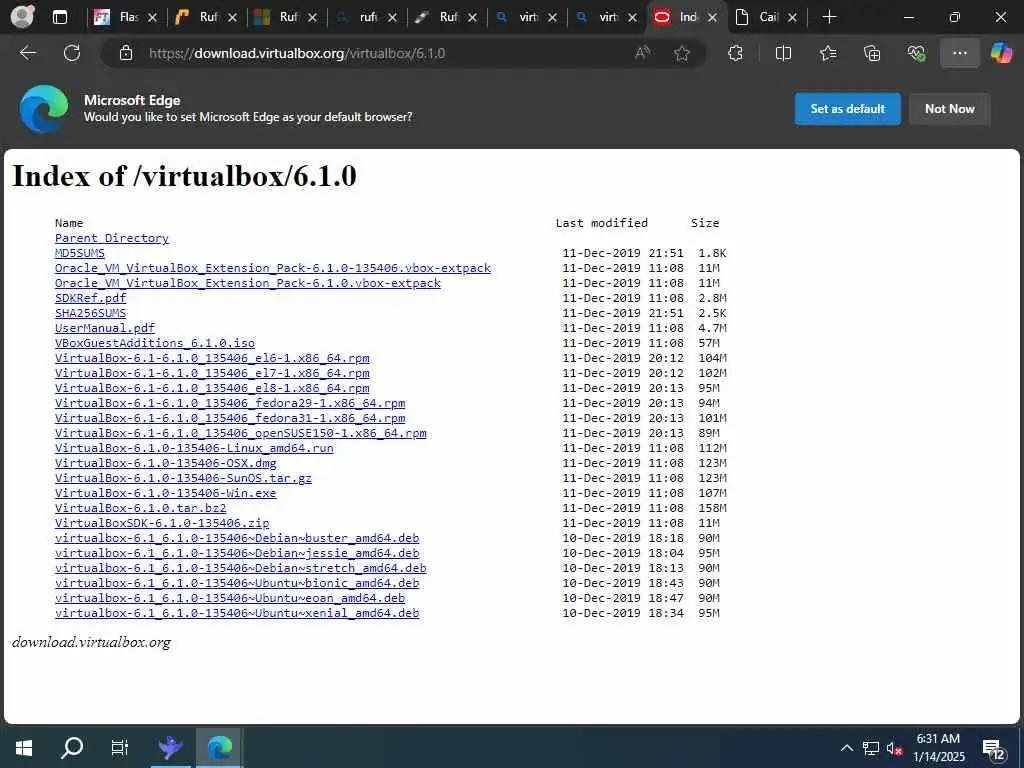Image resolution: width=1024 pixels, height=768 pixels.
Task: Add page to favorites with star icon
Action: coord(682,53)
